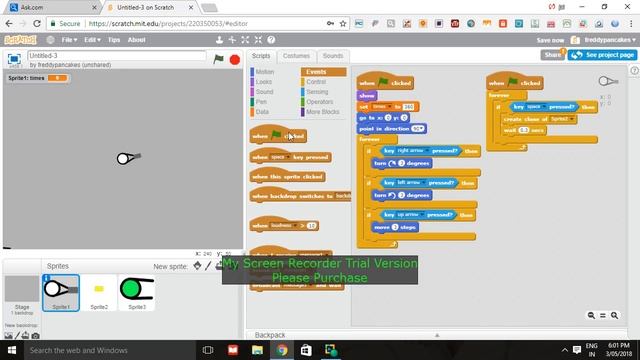Viewport: 640px width, 360px height.
Task: Zoom in the scripts area
Action: 614,315
